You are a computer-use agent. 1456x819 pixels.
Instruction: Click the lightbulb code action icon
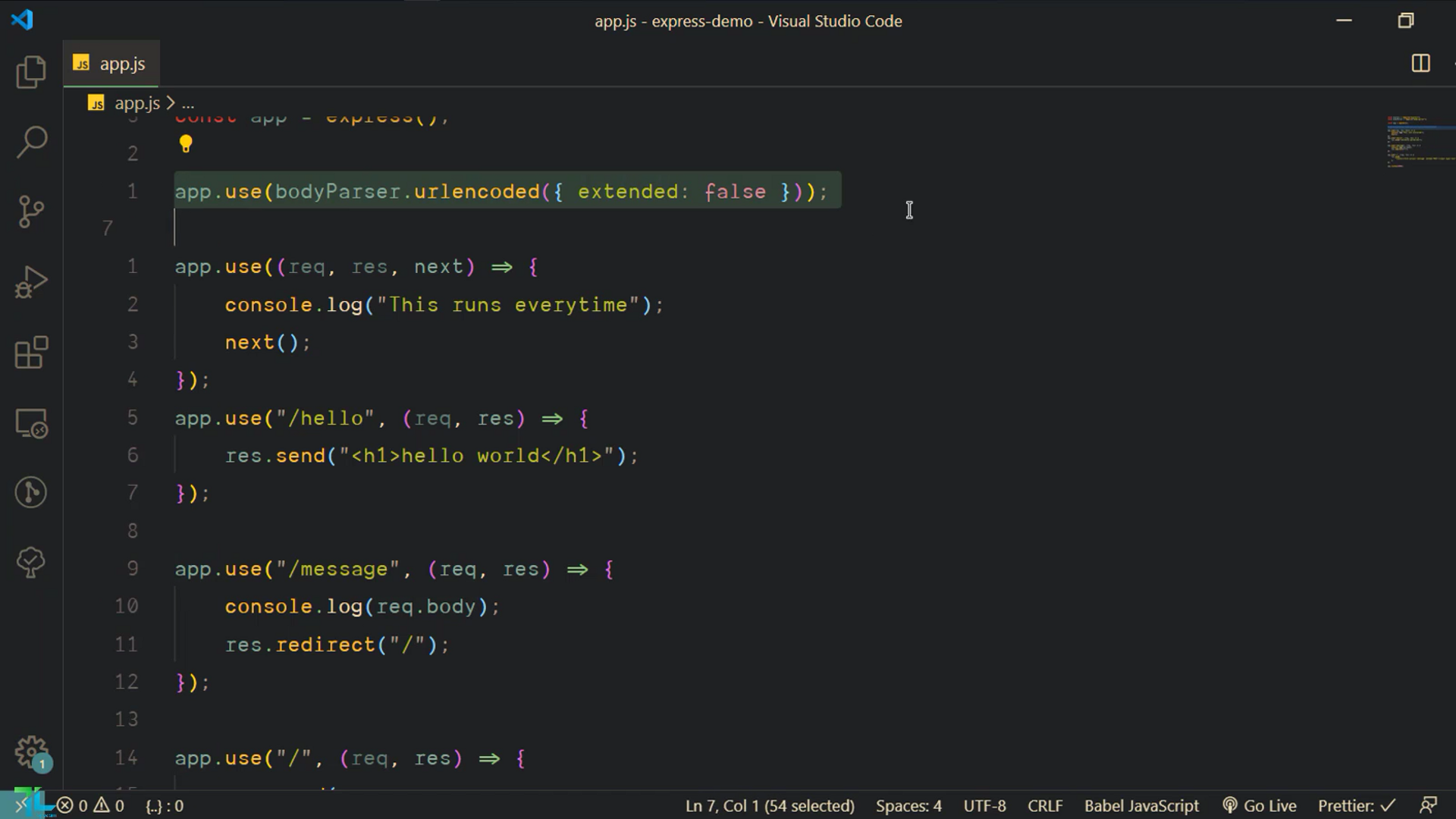point(186,144)
